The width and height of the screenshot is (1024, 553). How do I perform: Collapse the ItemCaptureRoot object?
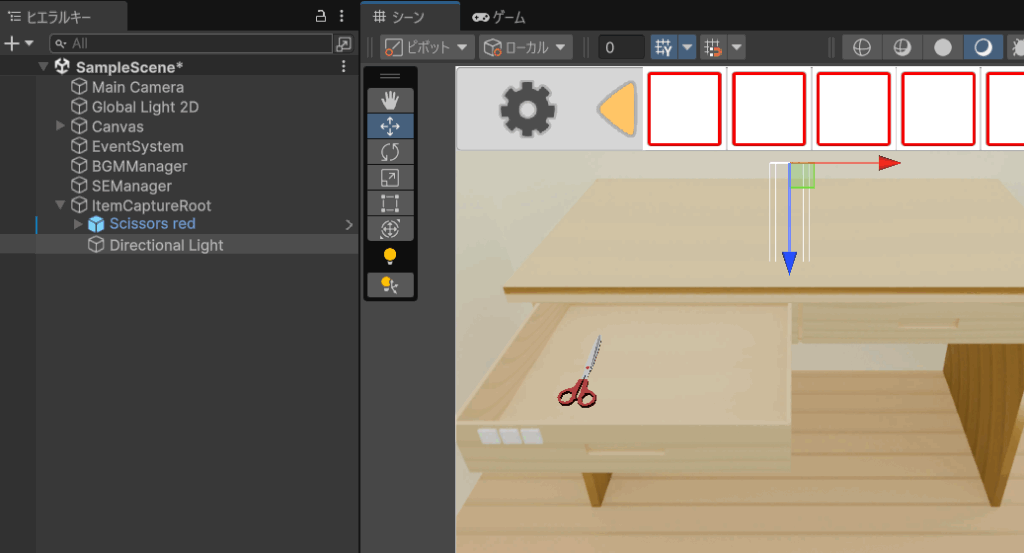[x=60, y=205]
